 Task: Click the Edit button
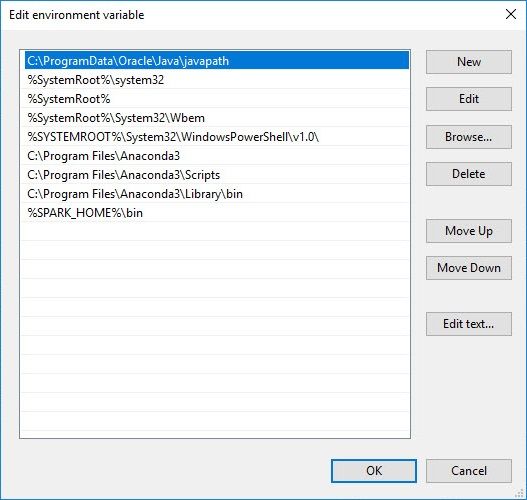point(469,99)
